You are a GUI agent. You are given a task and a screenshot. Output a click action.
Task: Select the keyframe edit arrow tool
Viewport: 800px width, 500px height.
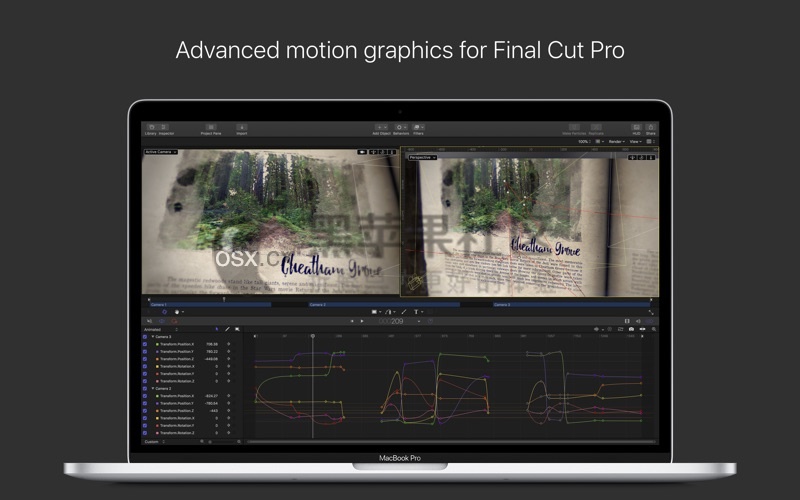217,330
